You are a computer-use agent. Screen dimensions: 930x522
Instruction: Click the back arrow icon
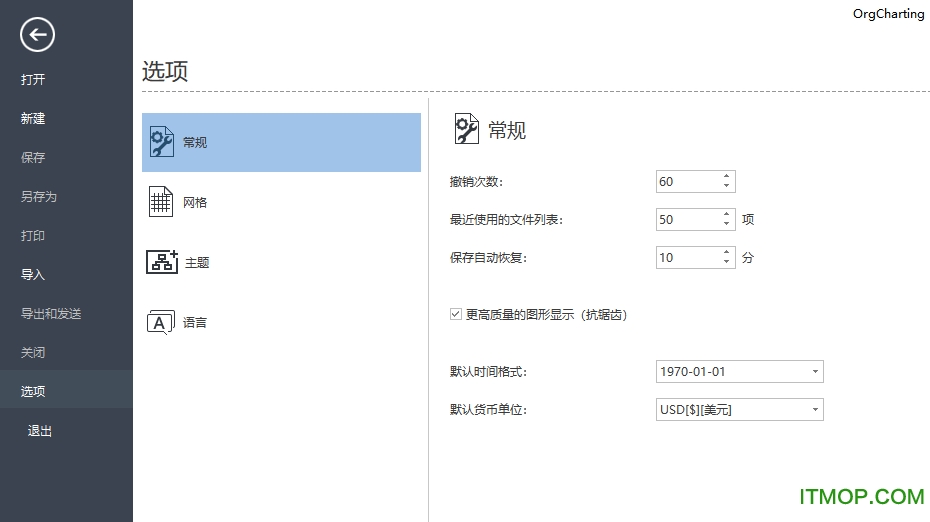click(37, 36)
